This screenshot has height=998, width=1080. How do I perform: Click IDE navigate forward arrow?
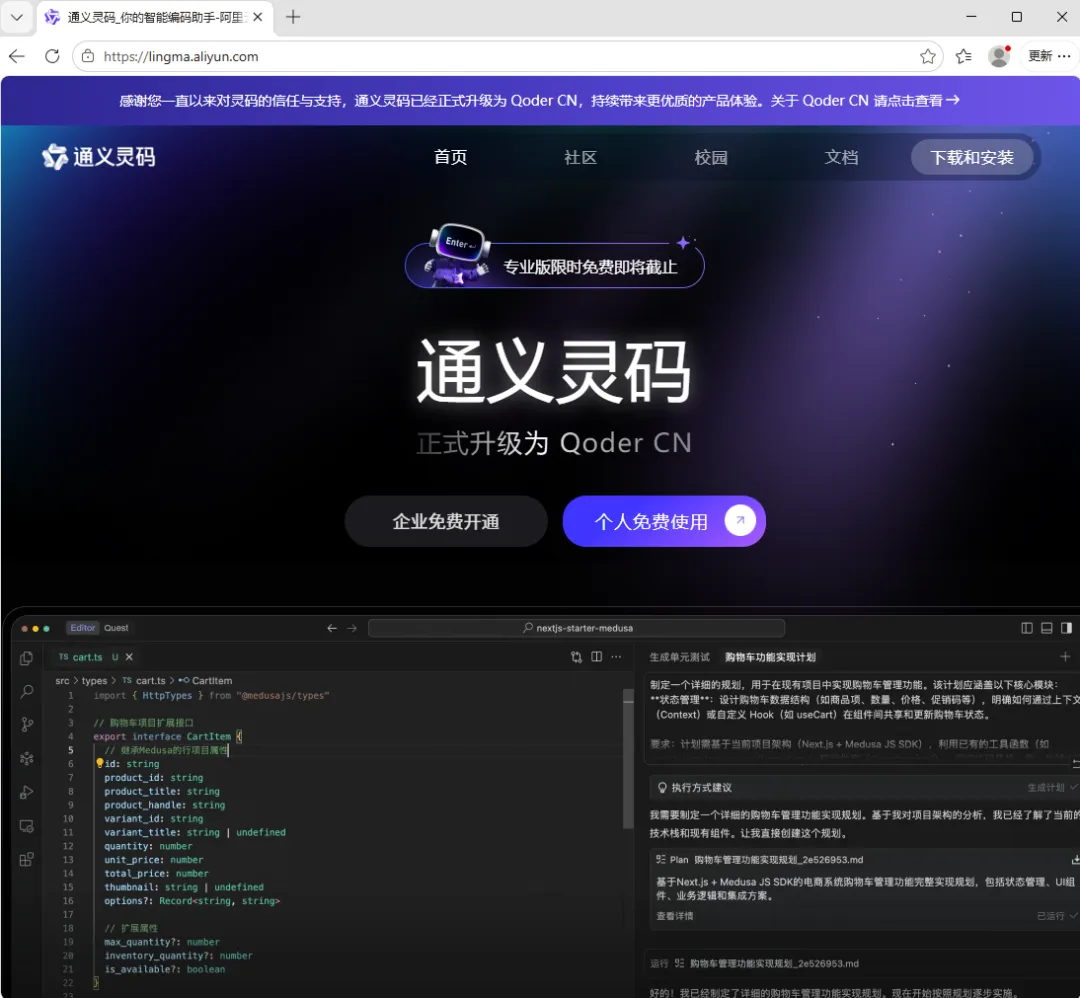click(352, 628)
